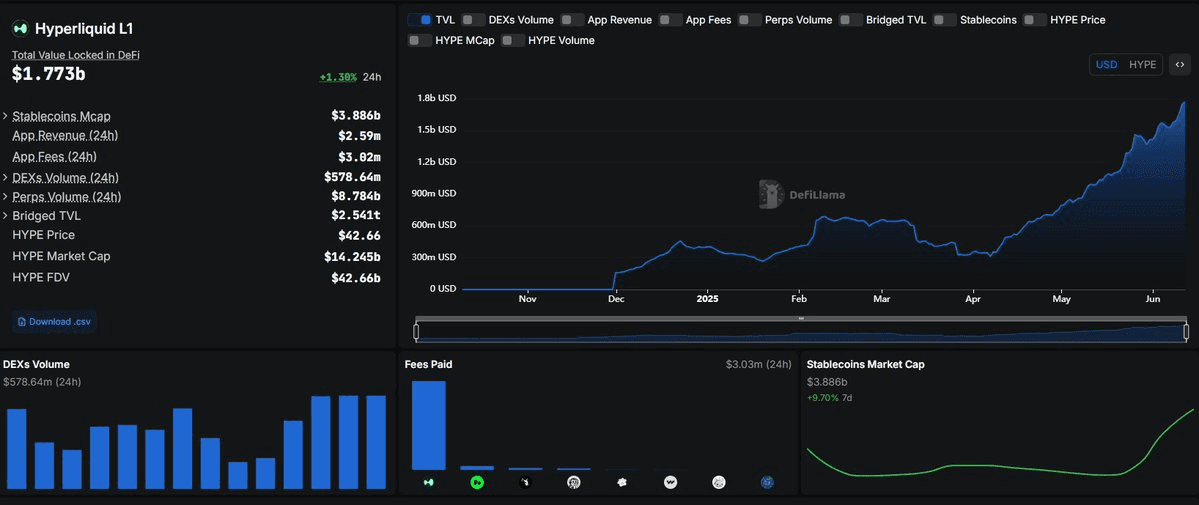
Task: Expand the Stablecoins Mcap row chevron
Action: [x=5, y=116]
